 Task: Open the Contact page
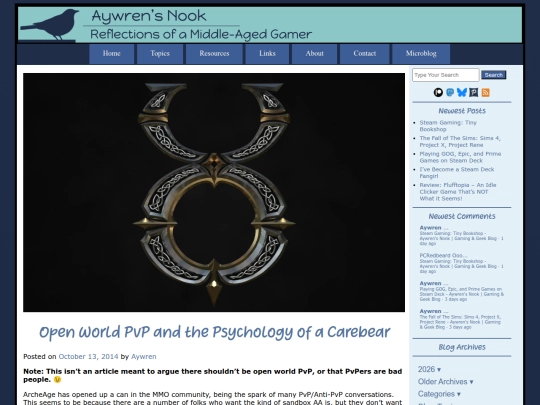tap(364, 54)
